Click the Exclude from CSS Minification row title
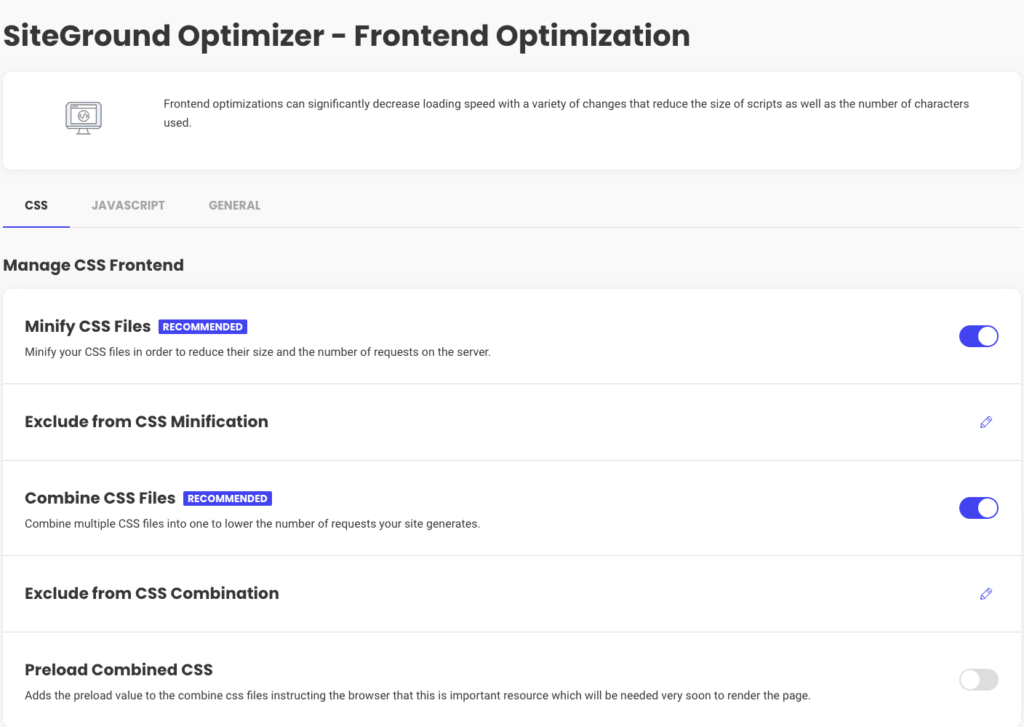The height and width of the screenshot is (727, 1024). click(146, 421)
